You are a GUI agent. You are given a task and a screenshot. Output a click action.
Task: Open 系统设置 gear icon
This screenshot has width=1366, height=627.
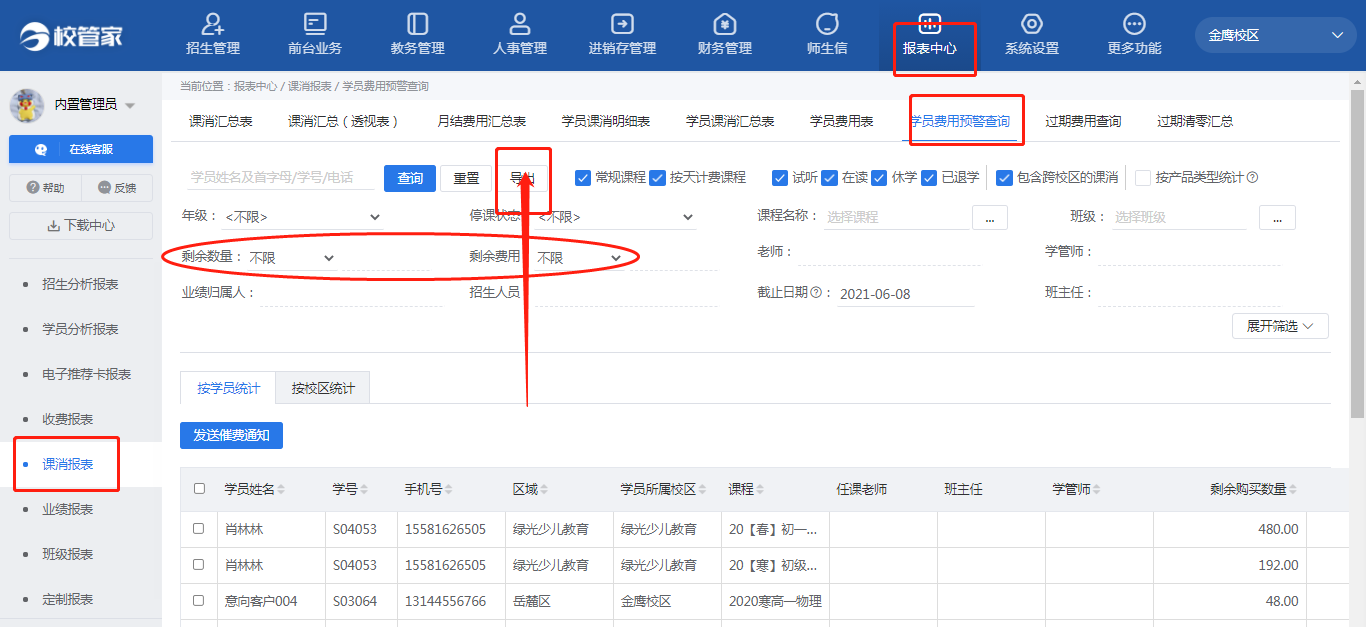click(x=1032, y=24)
